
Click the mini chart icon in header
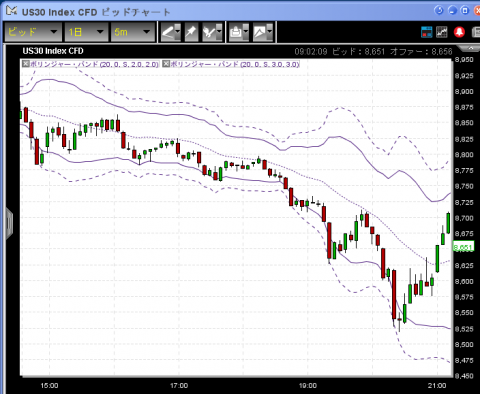[442, 32]
